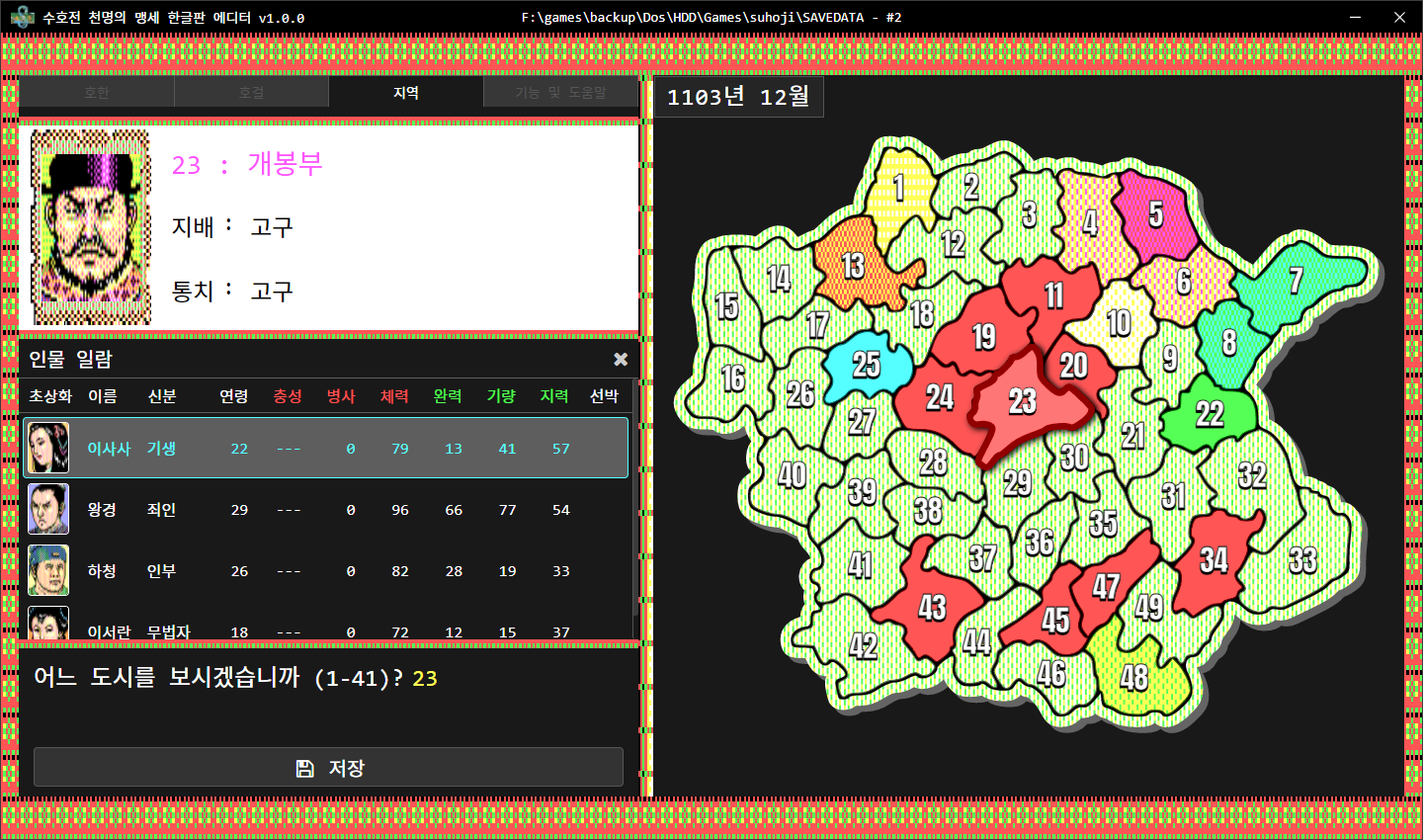Click portrait of 이사사
Image resolution: width=1423 pixels, height=840 pixels.
(x=48, y=448)
